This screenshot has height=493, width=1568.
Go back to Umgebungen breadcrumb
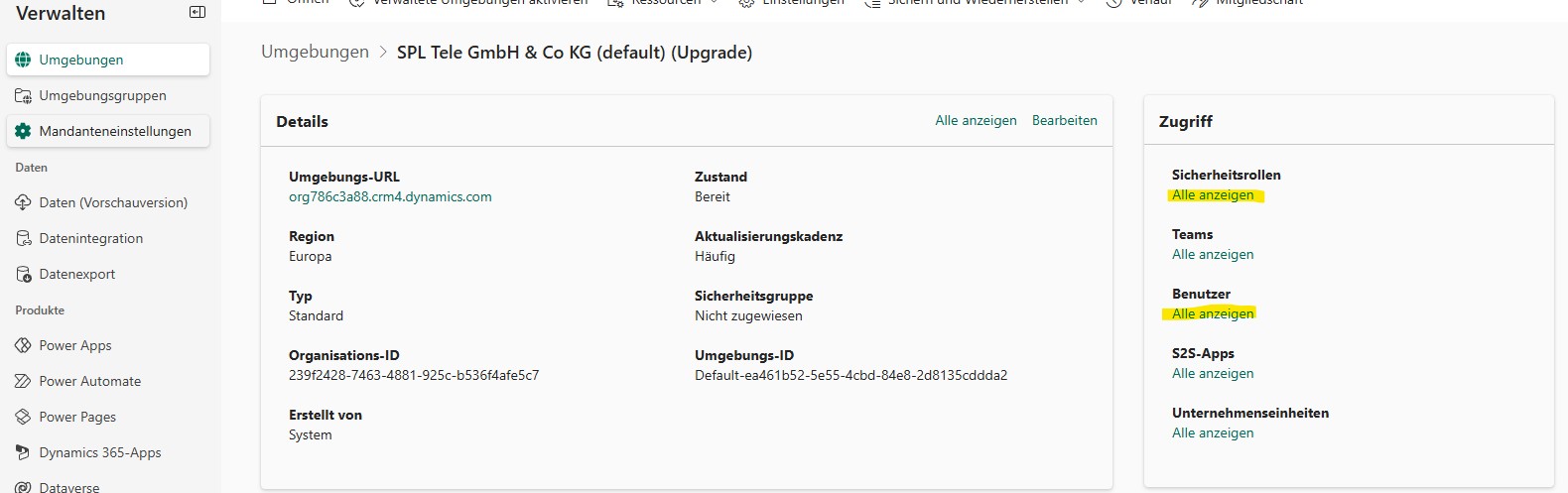click(x=315, y=52)
